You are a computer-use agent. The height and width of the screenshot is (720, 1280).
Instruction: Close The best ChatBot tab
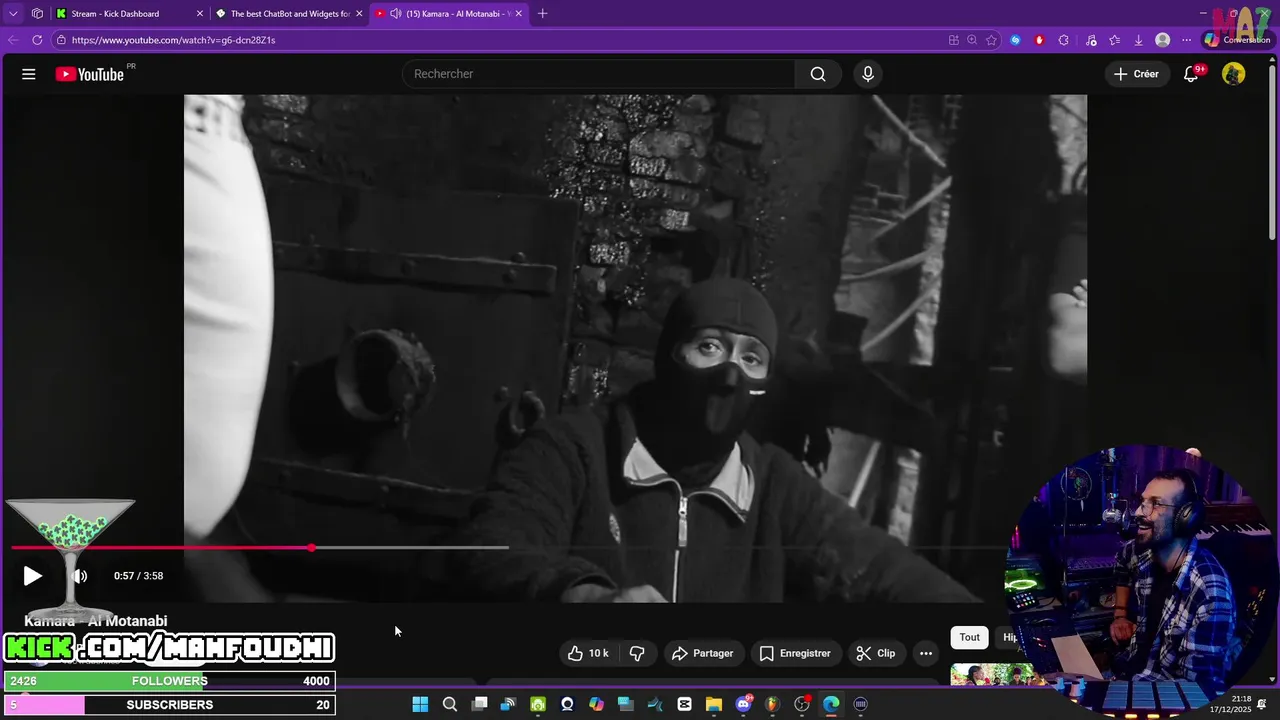tap(359, 14)
